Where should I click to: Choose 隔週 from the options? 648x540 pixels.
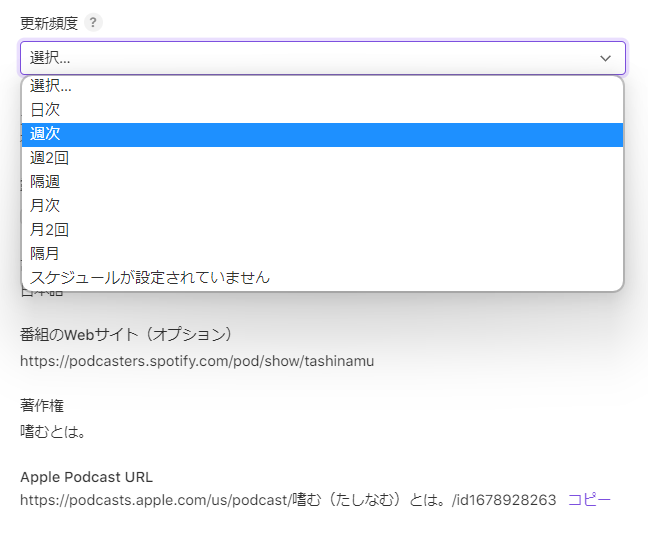(322, 182)
